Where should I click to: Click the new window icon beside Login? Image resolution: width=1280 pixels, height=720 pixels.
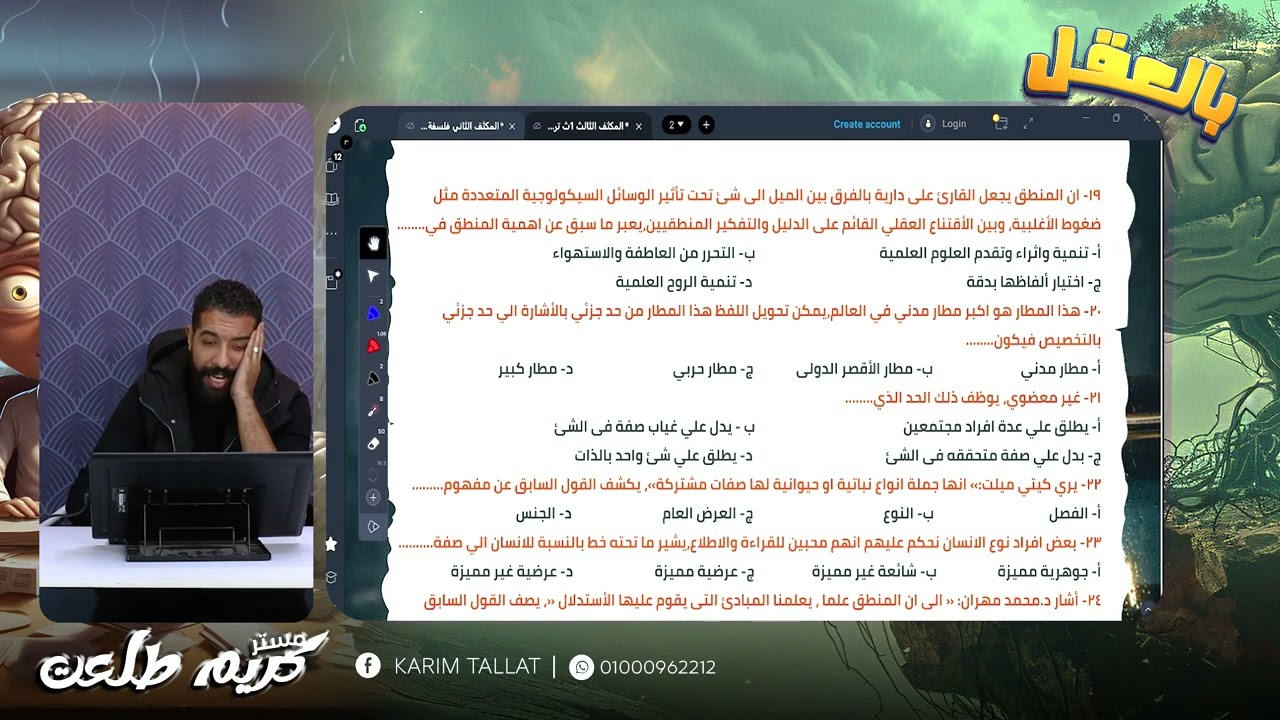pos(999,122)
